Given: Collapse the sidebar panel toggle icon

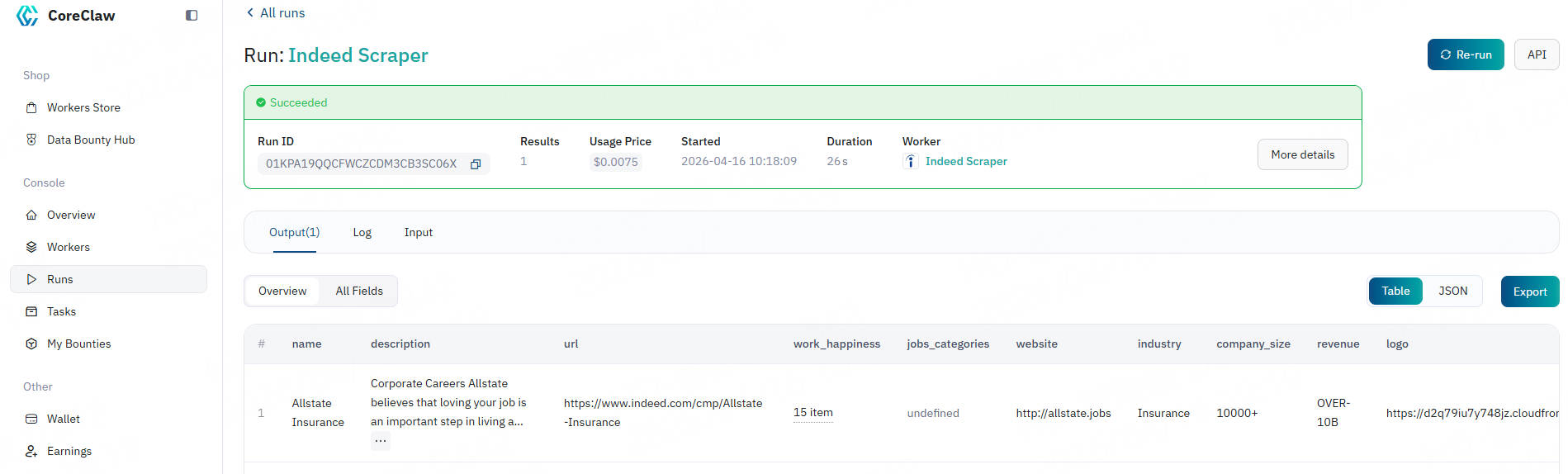Looking at the screenshot, I should pyautogui.click(x=192, y=16).
